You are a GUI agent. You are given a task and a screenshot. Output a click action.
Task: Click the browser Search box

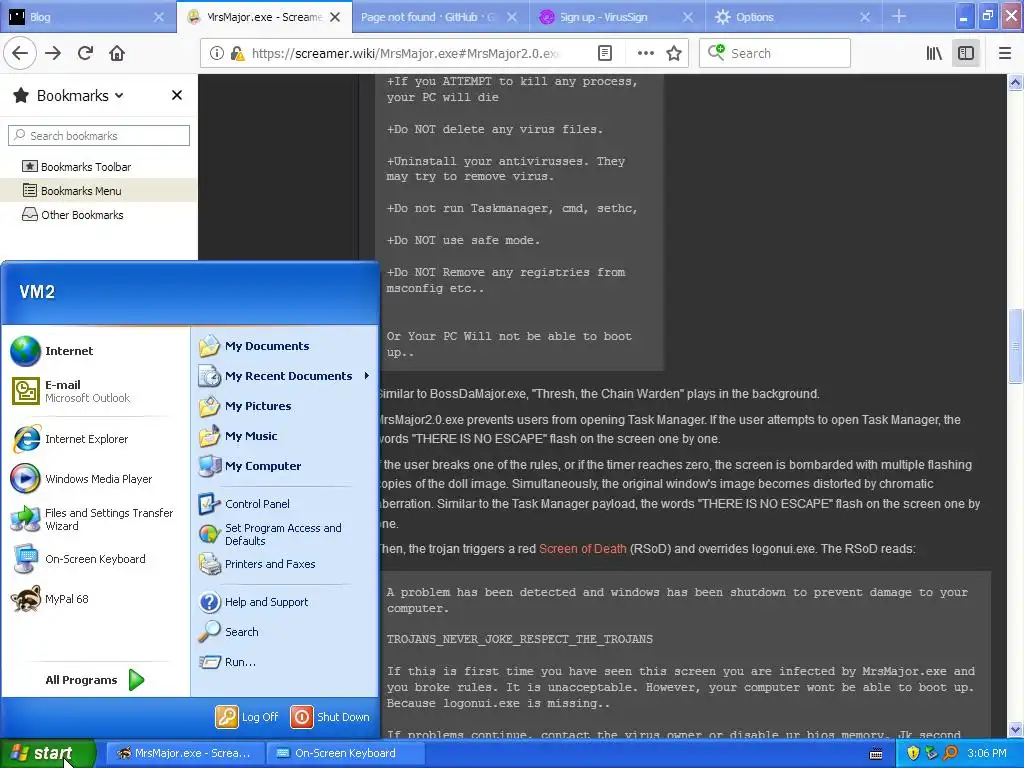pos(775,53)
